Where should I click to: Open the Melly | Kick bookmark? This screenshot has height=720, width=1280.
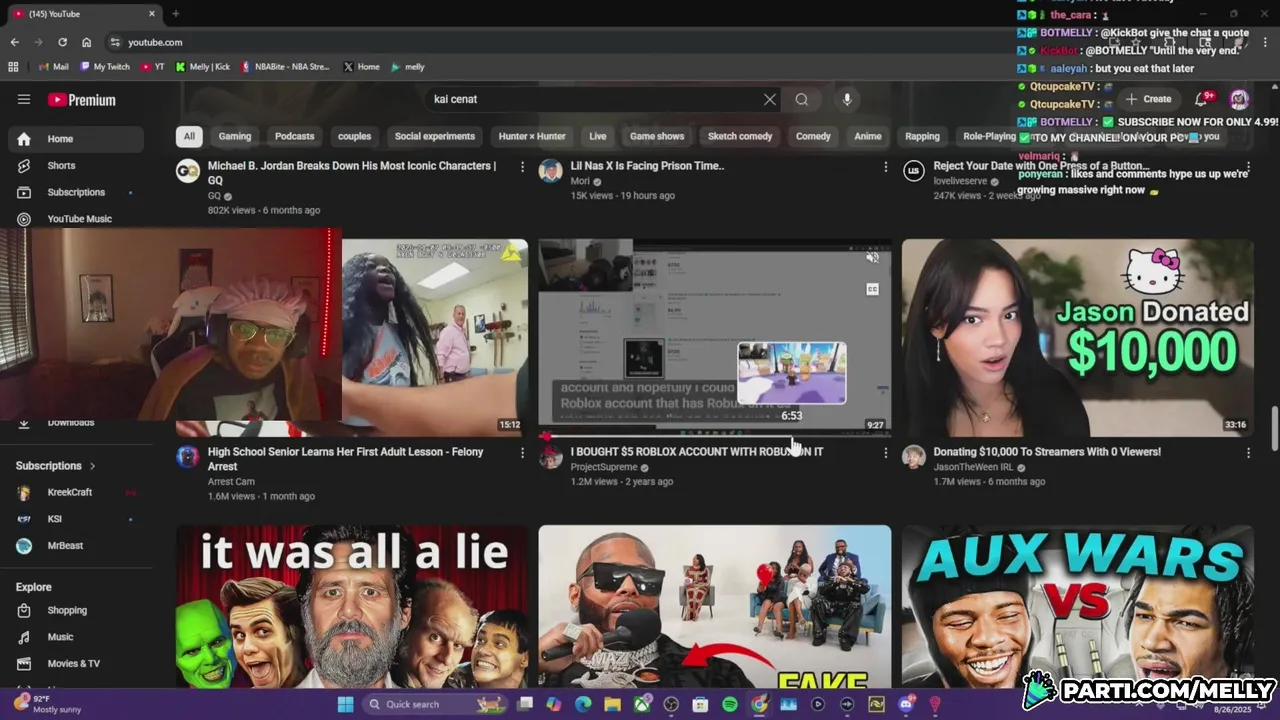tap(203, 67)
